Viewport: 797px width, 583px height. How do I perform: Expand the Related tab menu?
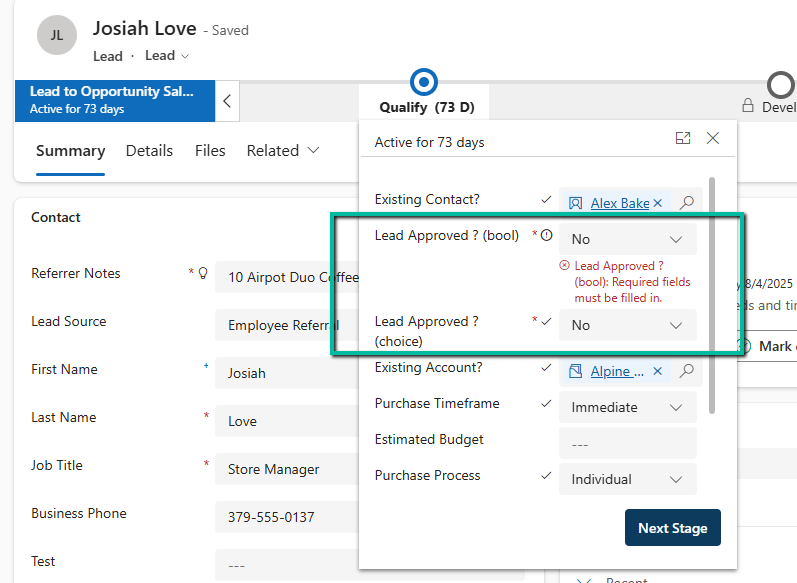(x=283, y=151)
